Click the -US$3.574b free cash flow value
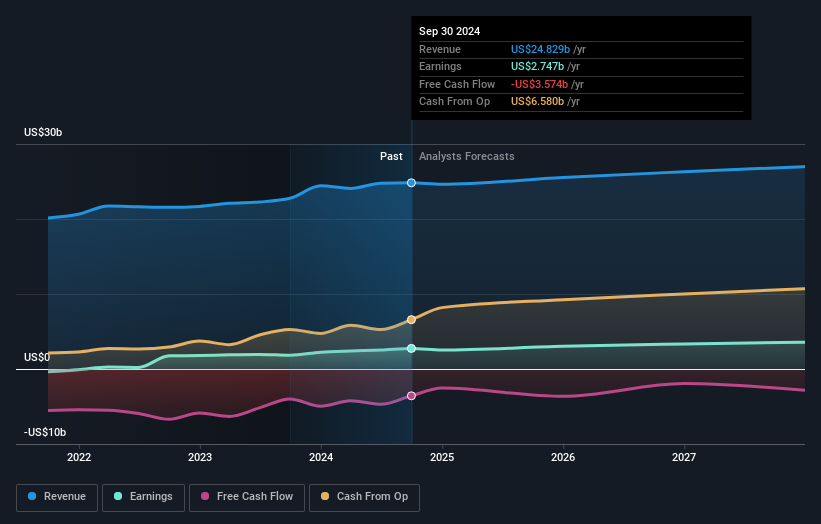This screenshot has height=524, width=821. (x=539, y=84)
